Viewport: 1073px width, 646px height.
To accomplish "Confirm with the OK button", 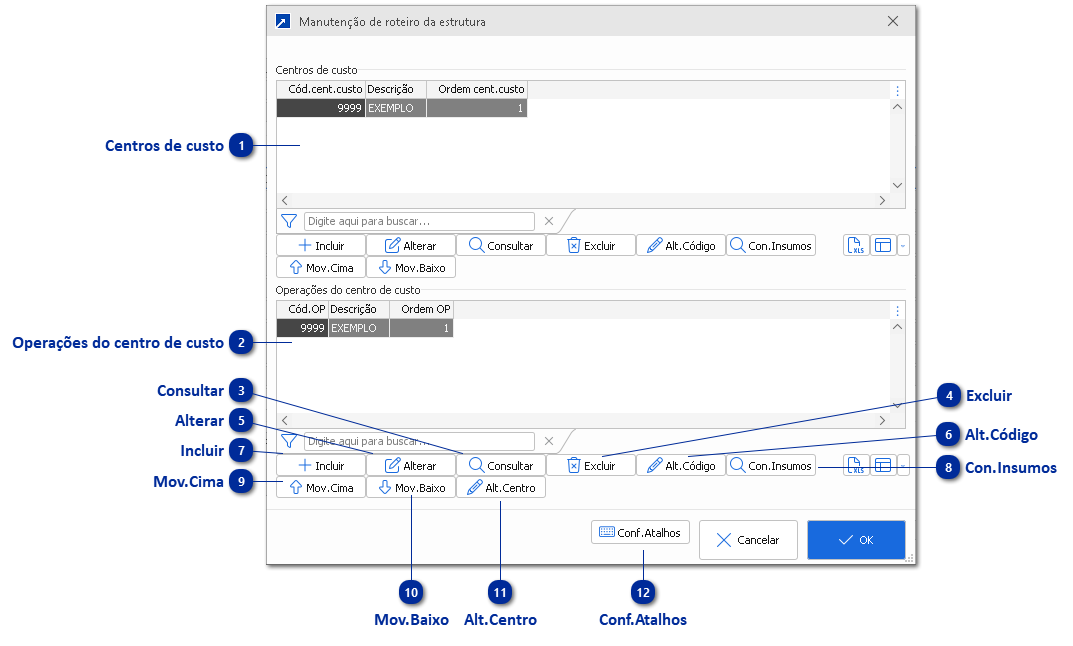I will point(856,540).
